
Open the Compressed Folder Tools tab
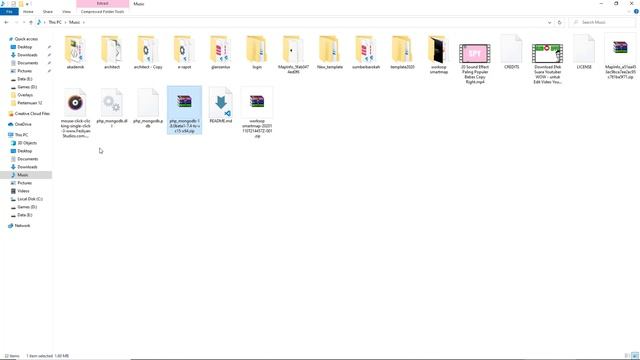pos(102,12)
